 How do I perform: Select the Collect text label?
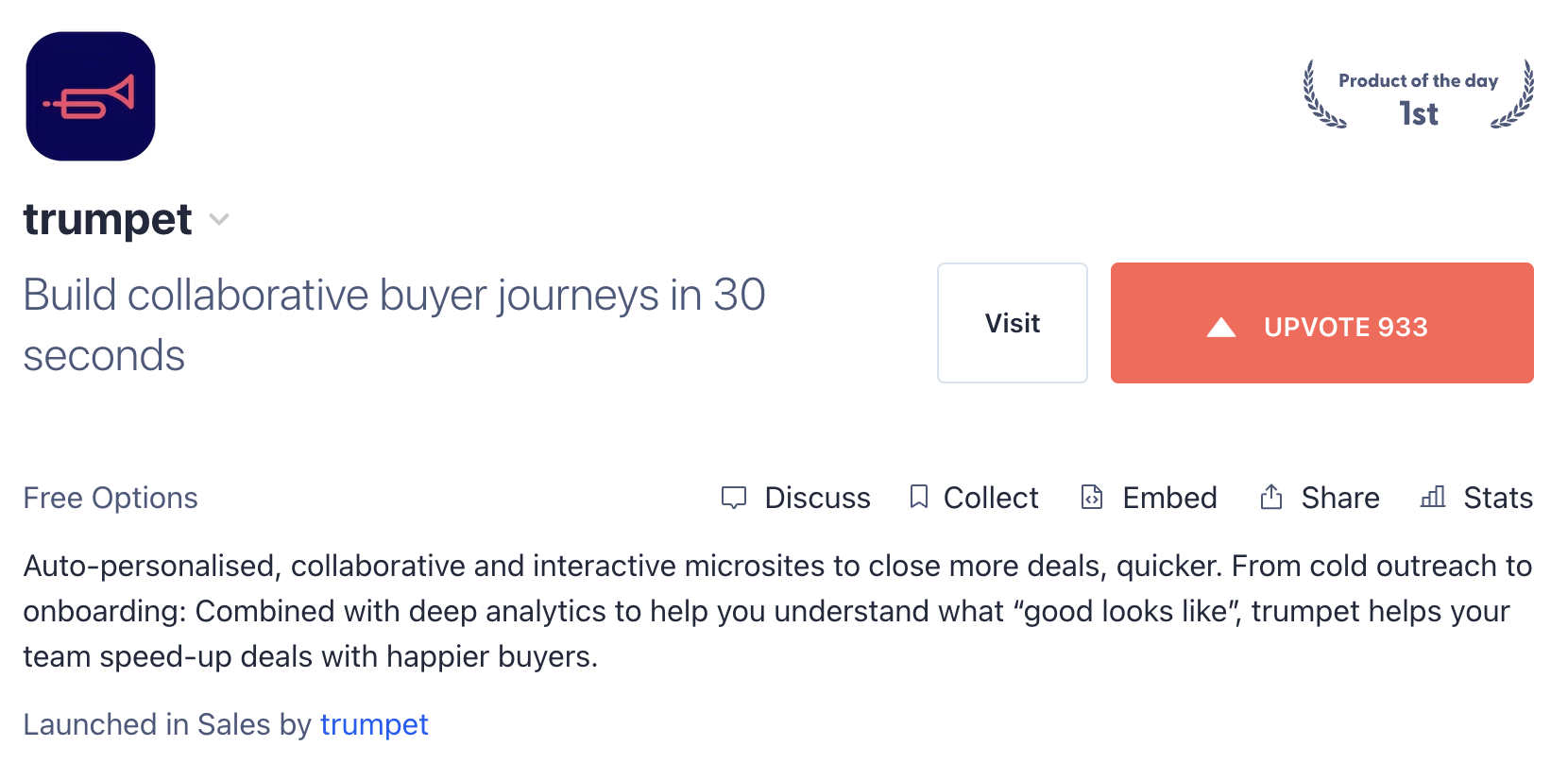991,498
